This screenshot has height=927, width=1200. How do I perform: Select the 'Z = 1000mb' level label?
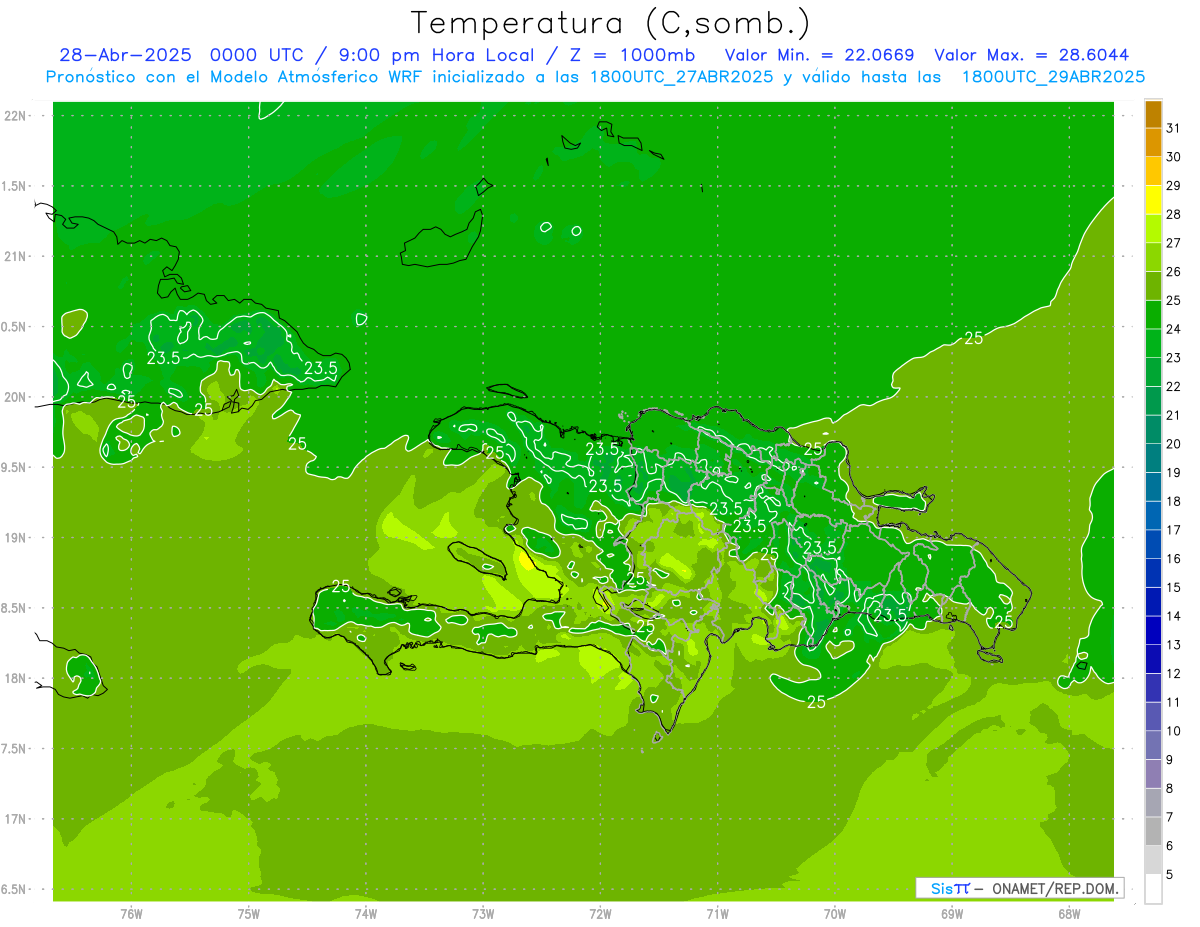[634, 55]
